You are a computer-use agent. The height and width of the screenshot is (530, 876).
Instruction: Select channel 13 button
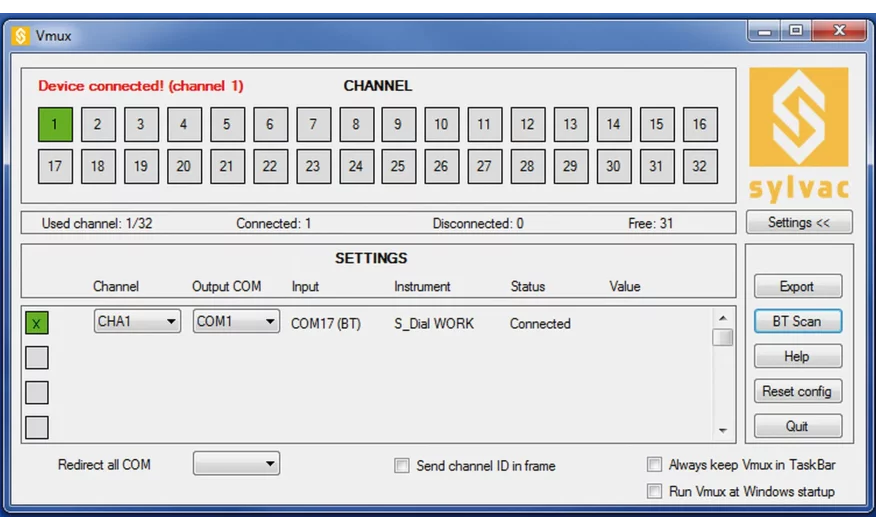click(x=571, y=125)
